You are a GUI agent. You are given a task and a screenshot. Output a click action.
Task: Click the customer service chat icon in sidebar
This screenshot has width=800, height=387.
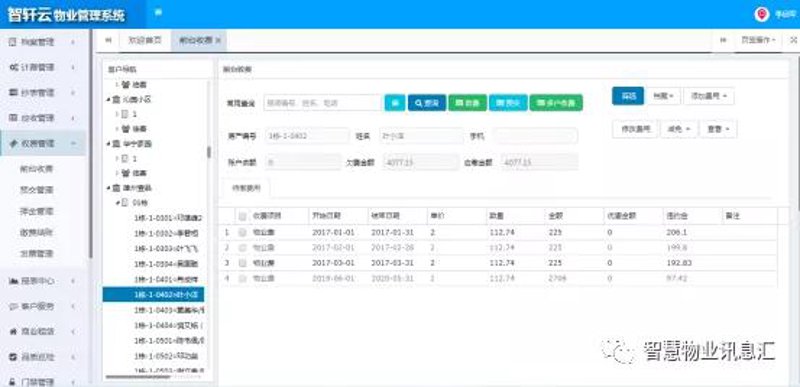[13, 306]
